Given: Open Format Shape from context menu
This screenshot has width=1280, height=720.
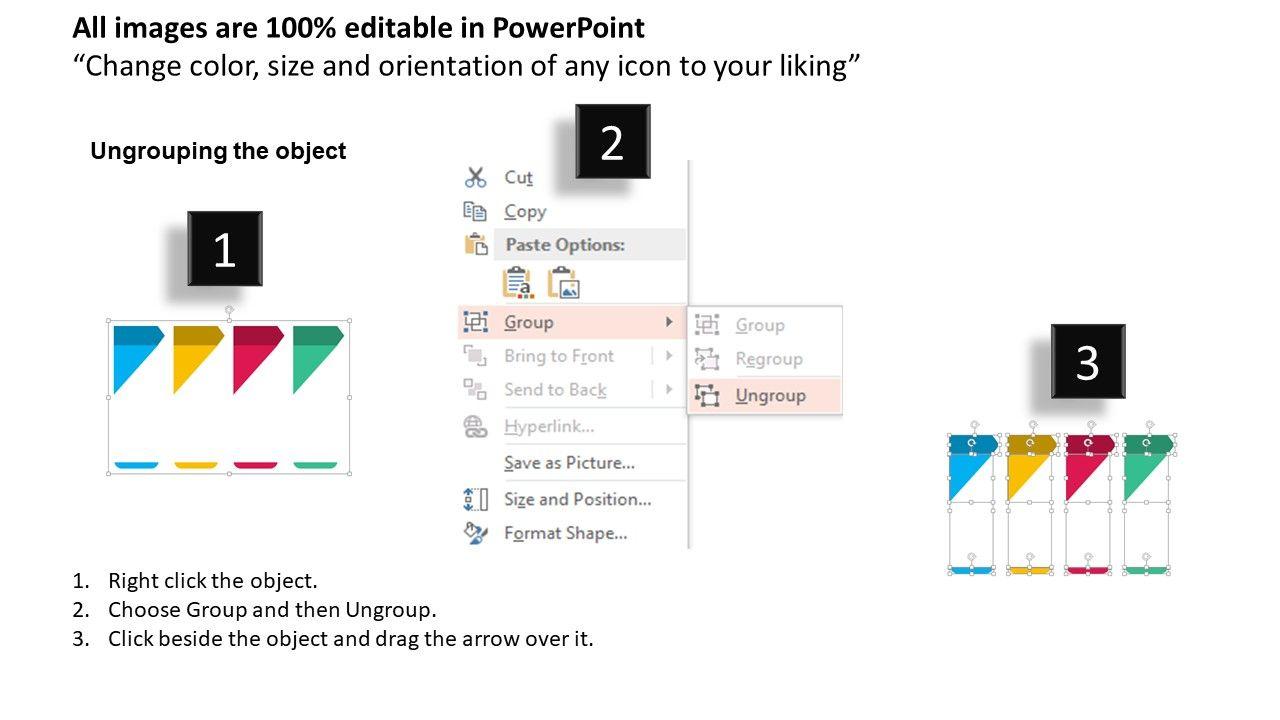Looking at the screenshot, I should pyautogui.click(x=565, y=533).
